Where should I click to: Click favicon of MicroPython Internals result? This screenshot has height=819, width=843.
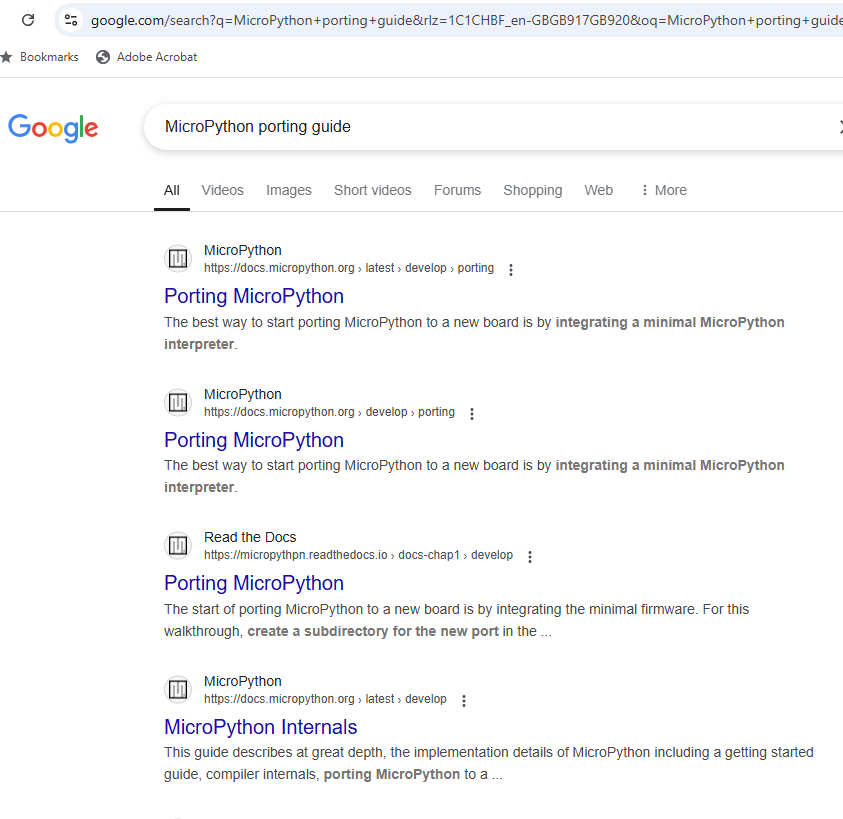tap(178, 689)
